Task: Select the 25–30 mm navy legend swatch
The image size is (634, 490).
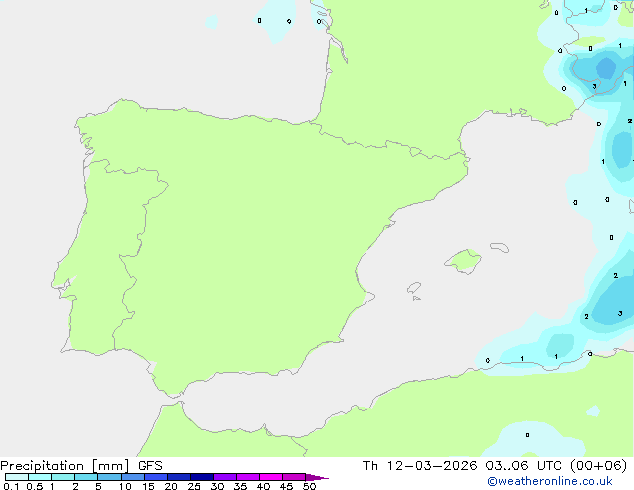Action: tap(202, 477)
